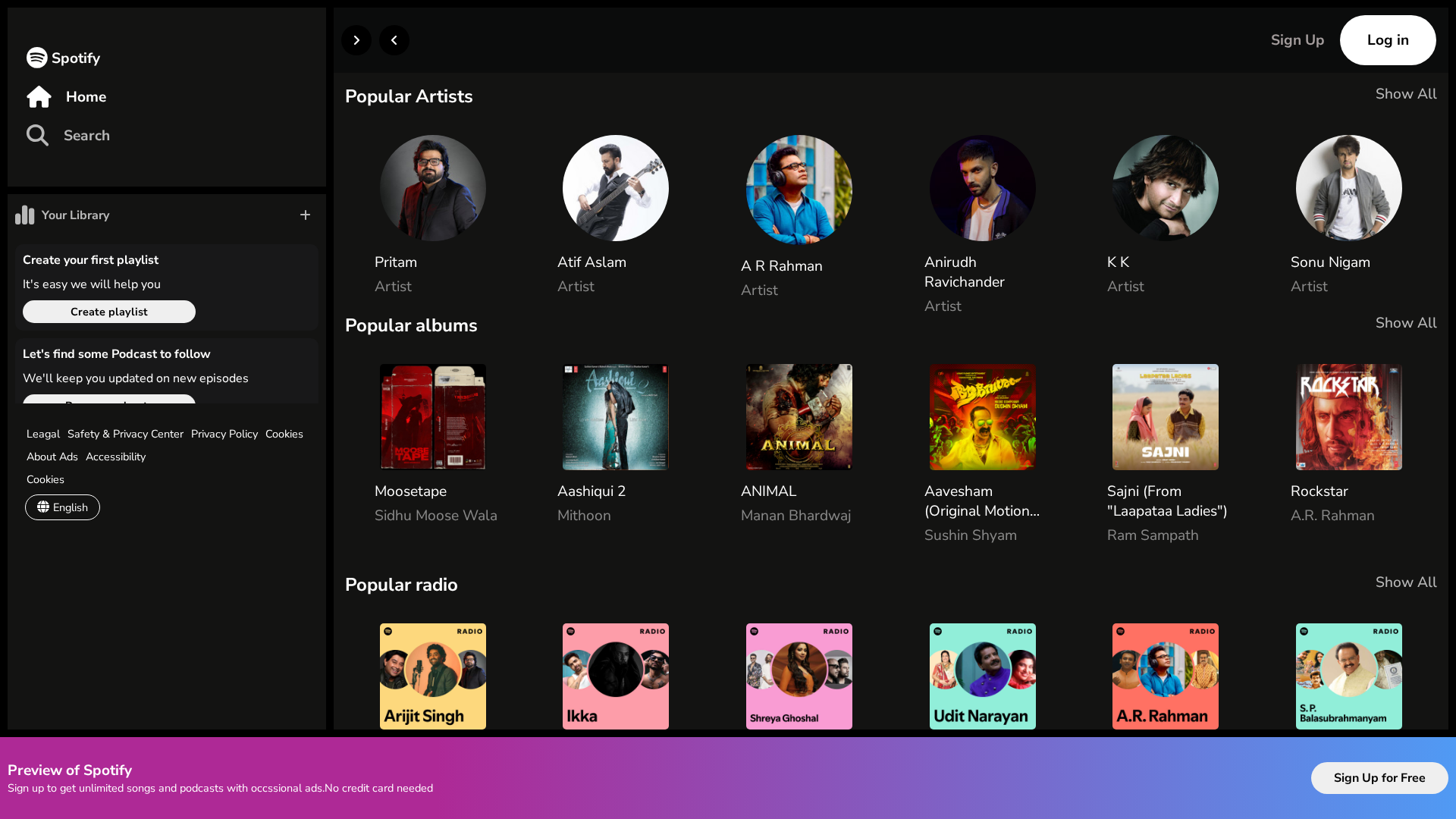The image size is (1456, 819).
Task: Click the Your Library bars icon
Action: [x=25, y=215]
